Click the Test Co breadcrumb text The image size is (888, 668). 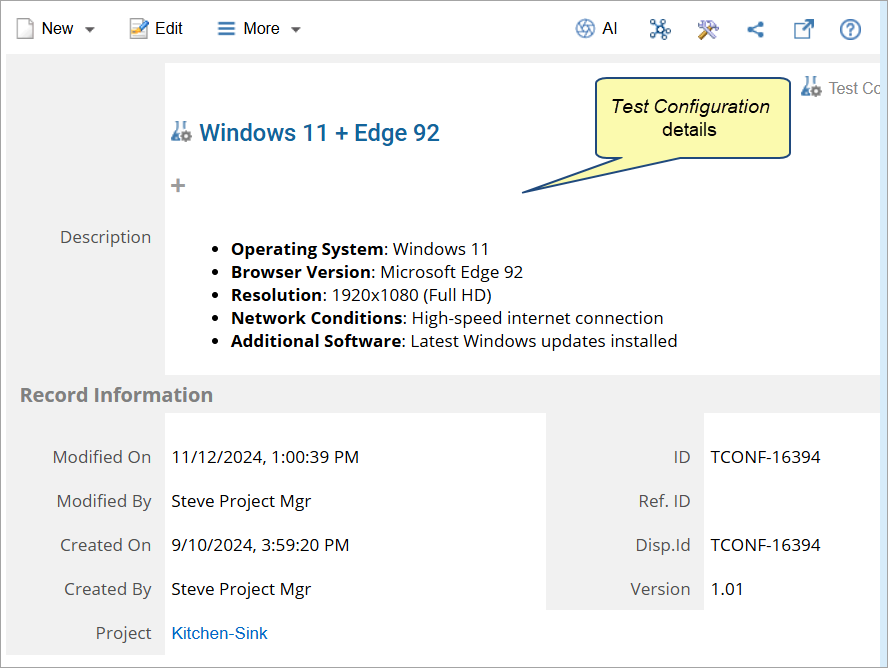[854, 88]
